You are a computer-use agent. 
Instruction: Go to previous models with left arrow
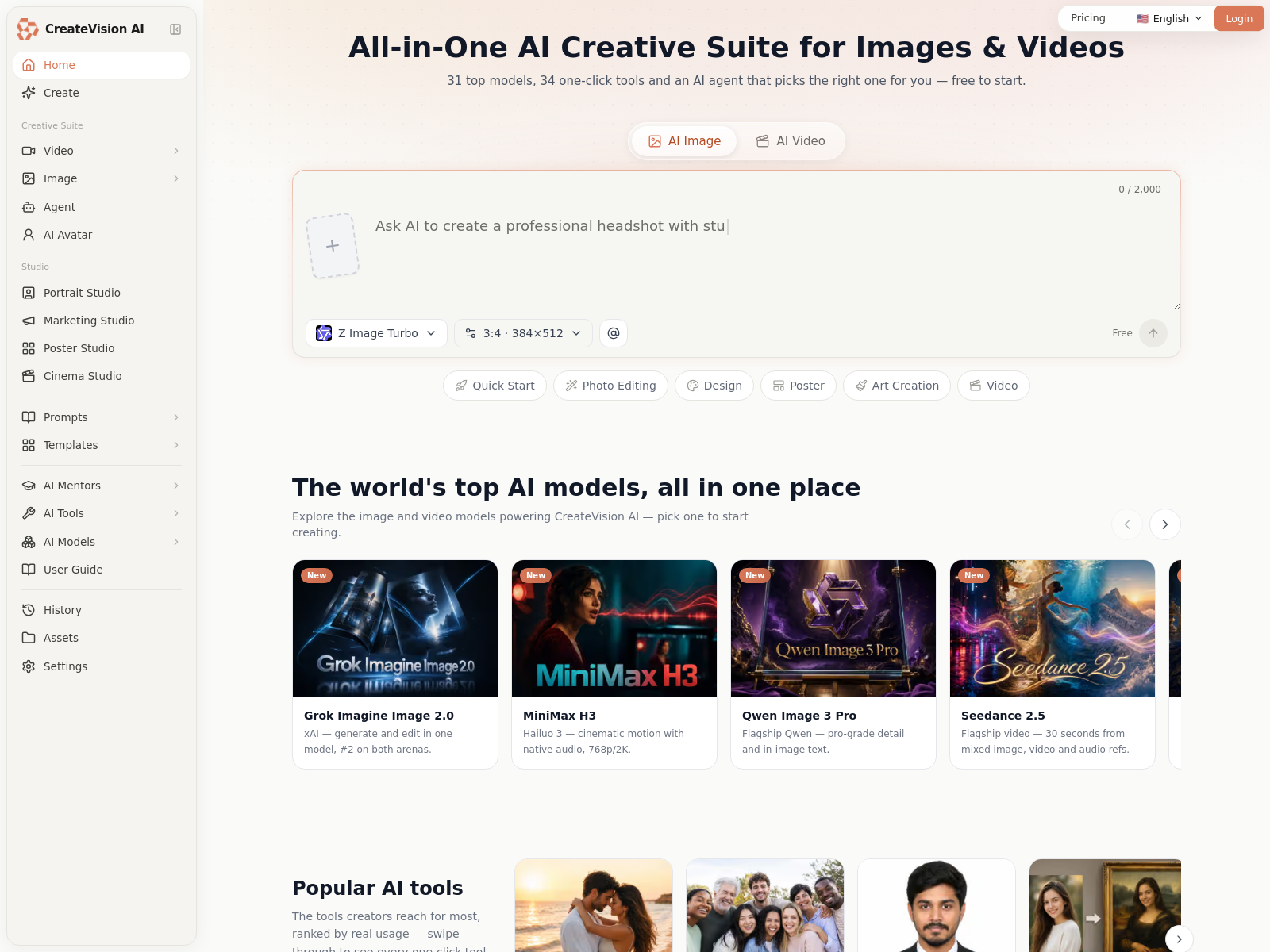tap(1127, 524)
